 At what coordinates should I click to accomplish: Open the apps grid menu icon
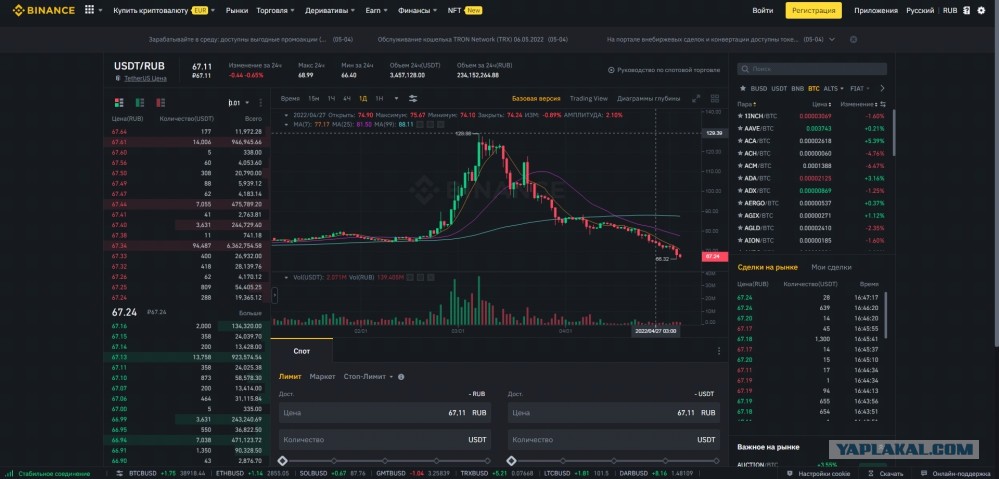(x=89, y=10)
